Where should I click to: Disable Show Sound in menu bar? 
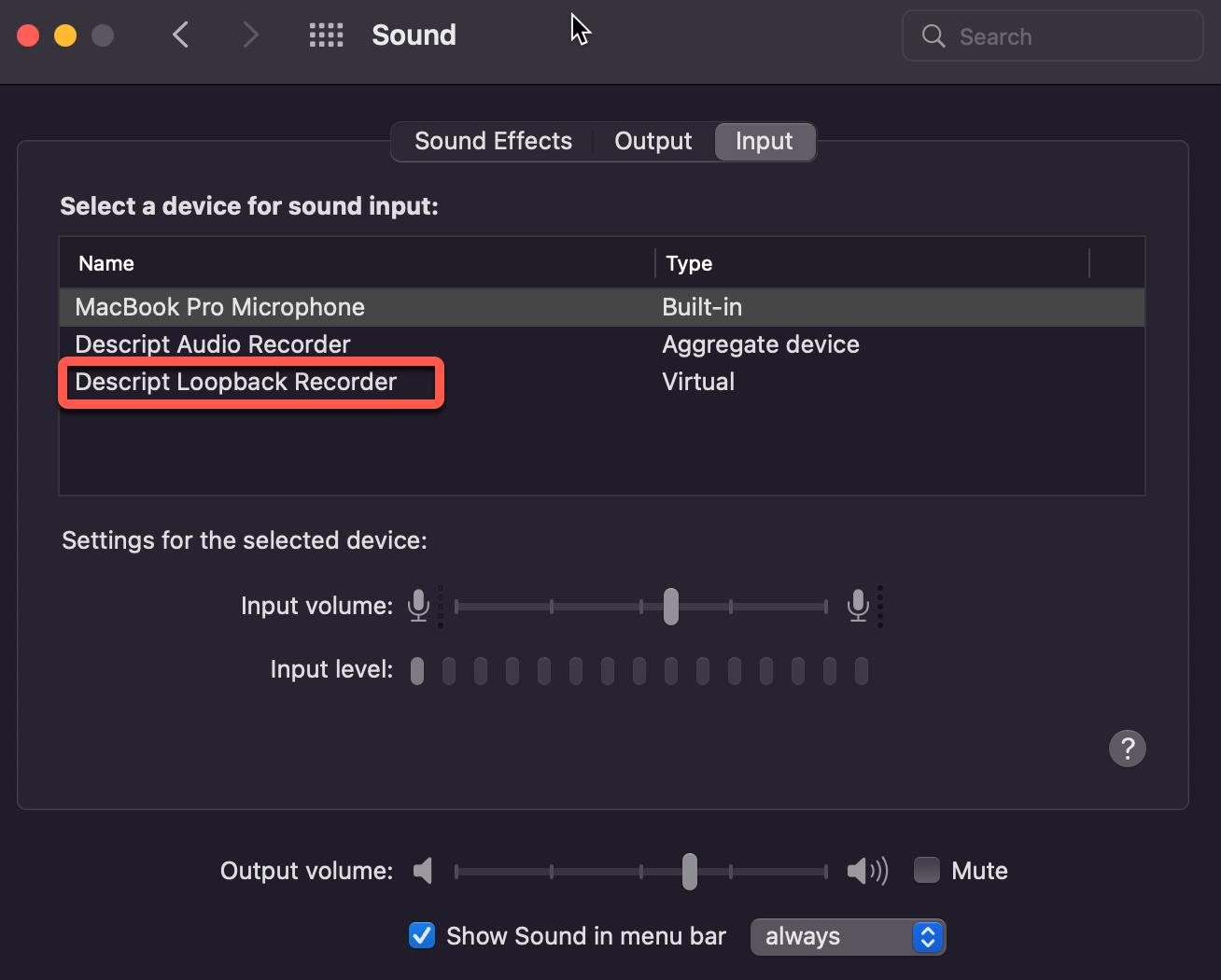tap(421, 935)
